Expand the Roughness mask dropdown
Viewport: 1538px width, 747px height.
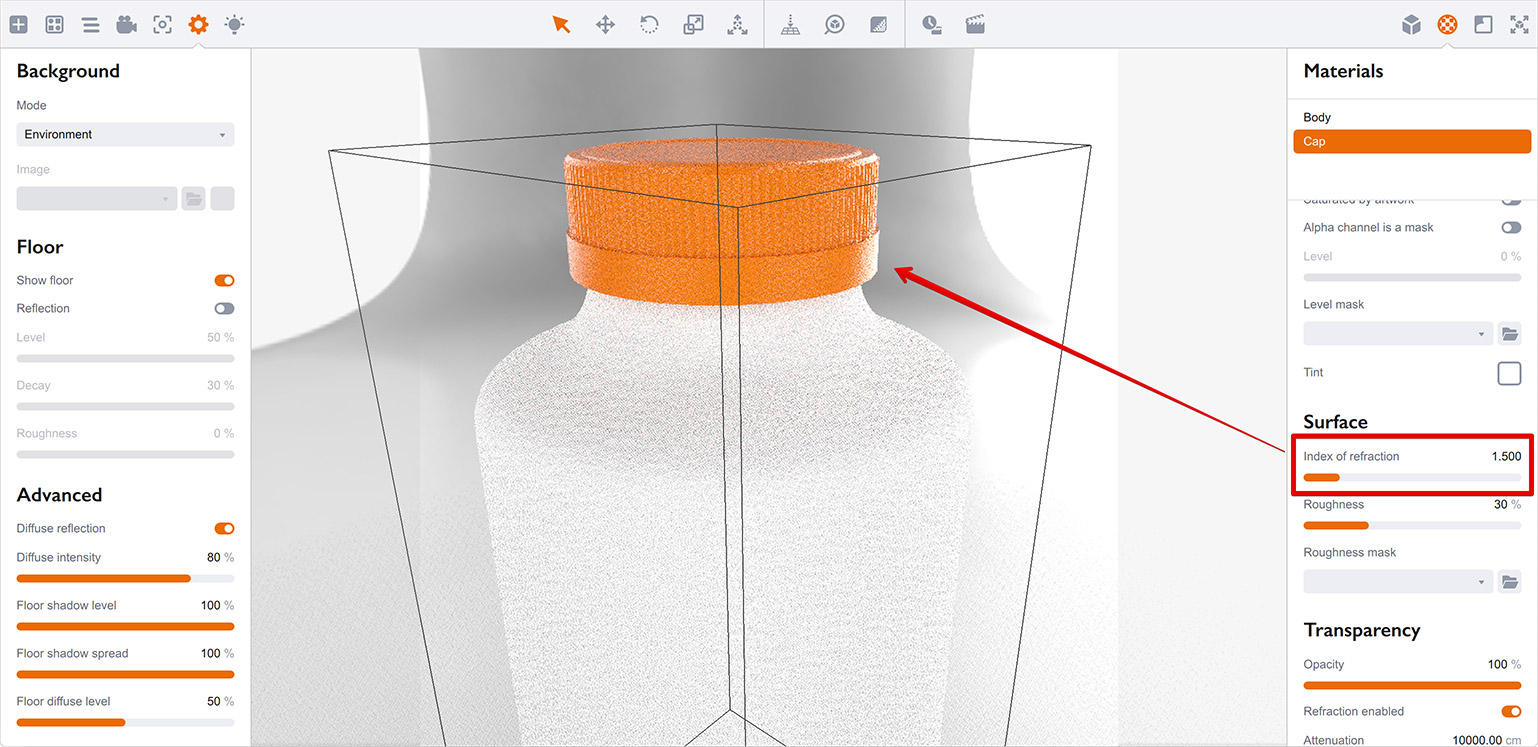coord(1397,582)
